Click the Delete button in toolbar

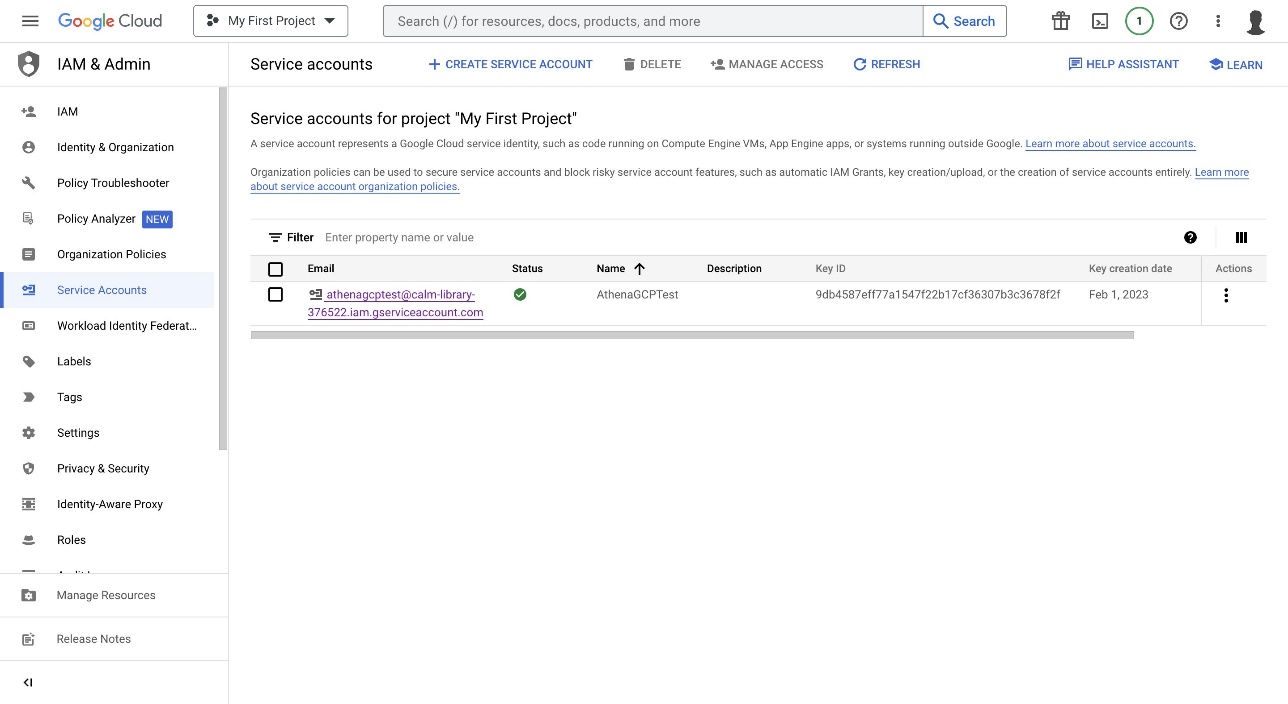pos(651,64)
